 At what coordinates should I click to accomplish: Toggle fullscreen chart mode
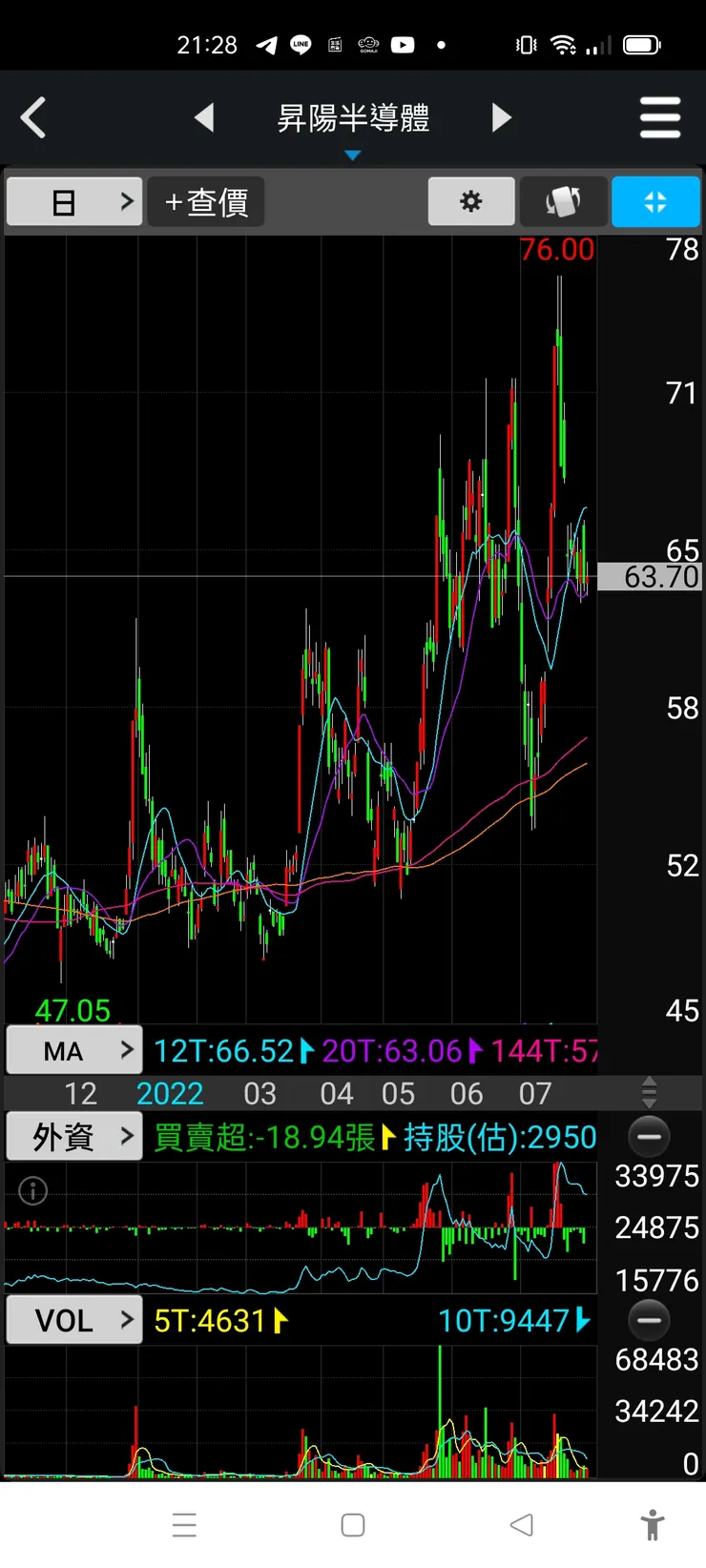pyautogui.click(x=655, y=202)
